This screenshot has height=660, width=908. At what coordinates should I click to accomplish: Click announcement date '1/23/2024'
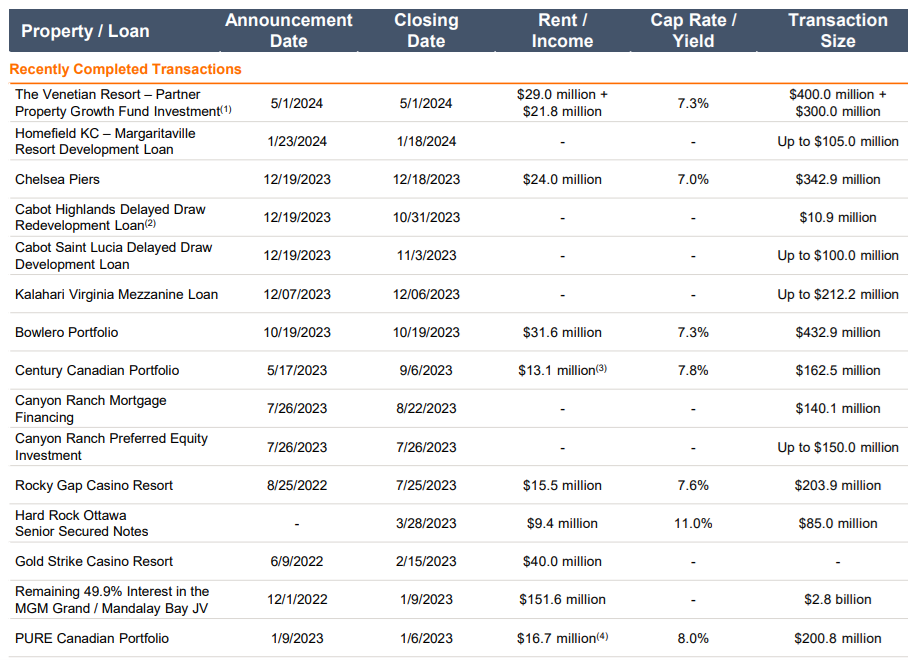(x=297, y=141)
